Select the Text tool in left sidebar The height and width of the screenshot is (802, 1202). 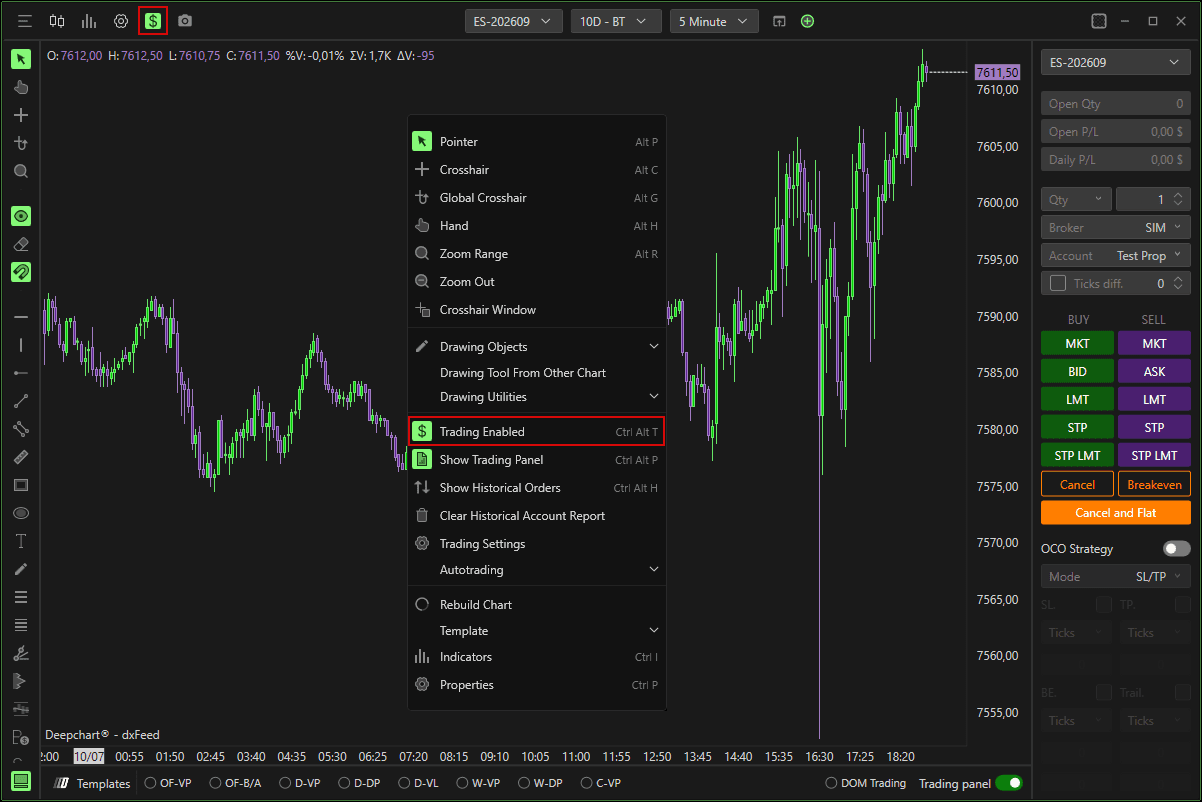coord(21,541)
